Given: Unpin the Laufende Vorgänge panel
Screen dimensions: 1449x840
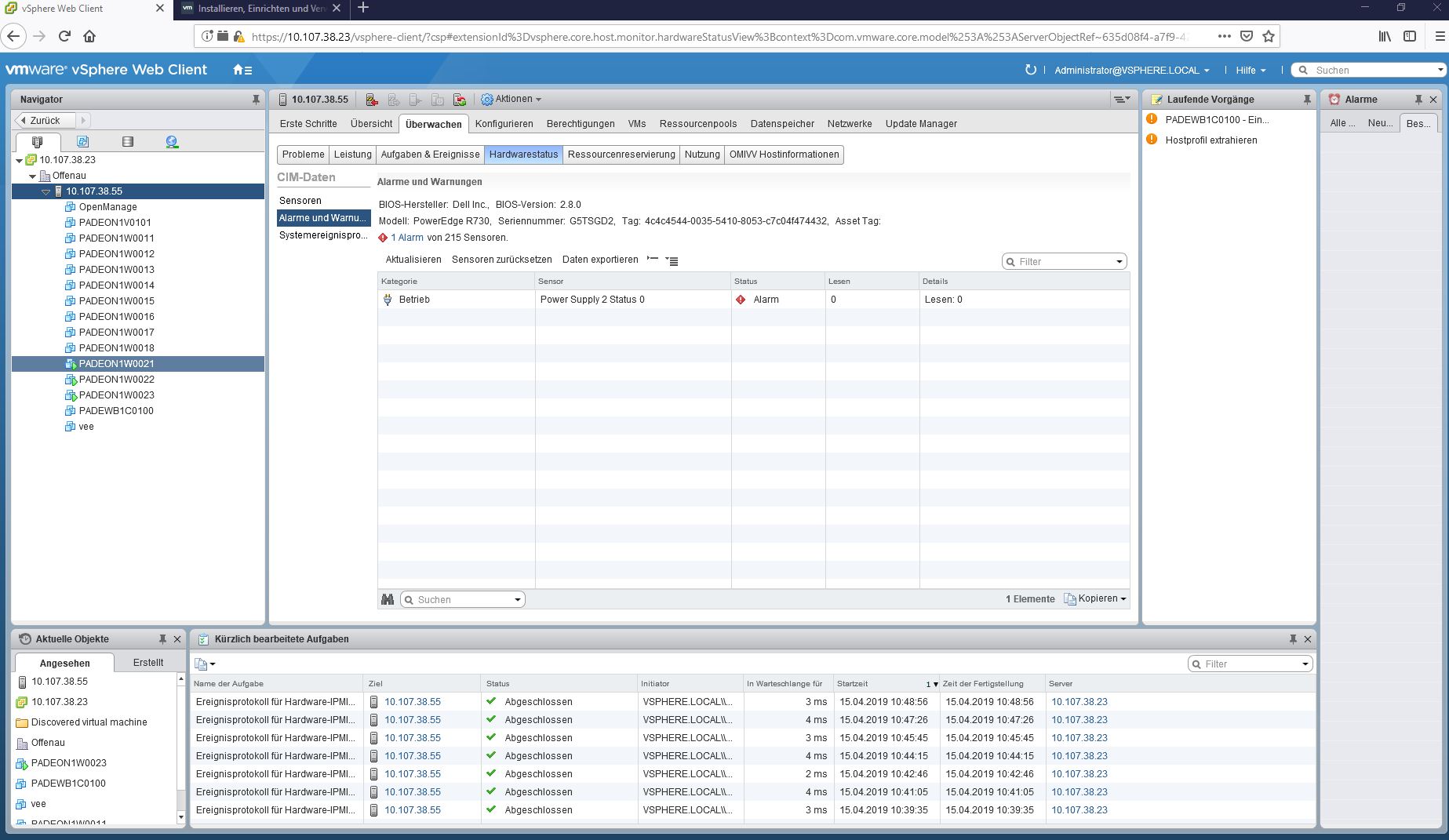Looking at the screenshot, I should coord(1306,99).
